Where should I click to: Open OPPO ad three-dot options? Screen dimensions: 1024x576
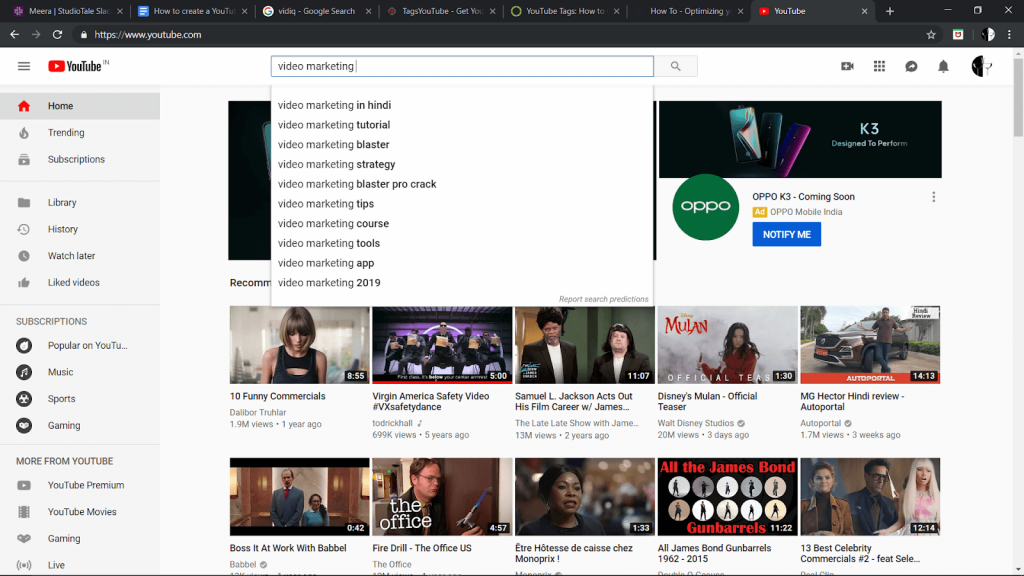934,197
